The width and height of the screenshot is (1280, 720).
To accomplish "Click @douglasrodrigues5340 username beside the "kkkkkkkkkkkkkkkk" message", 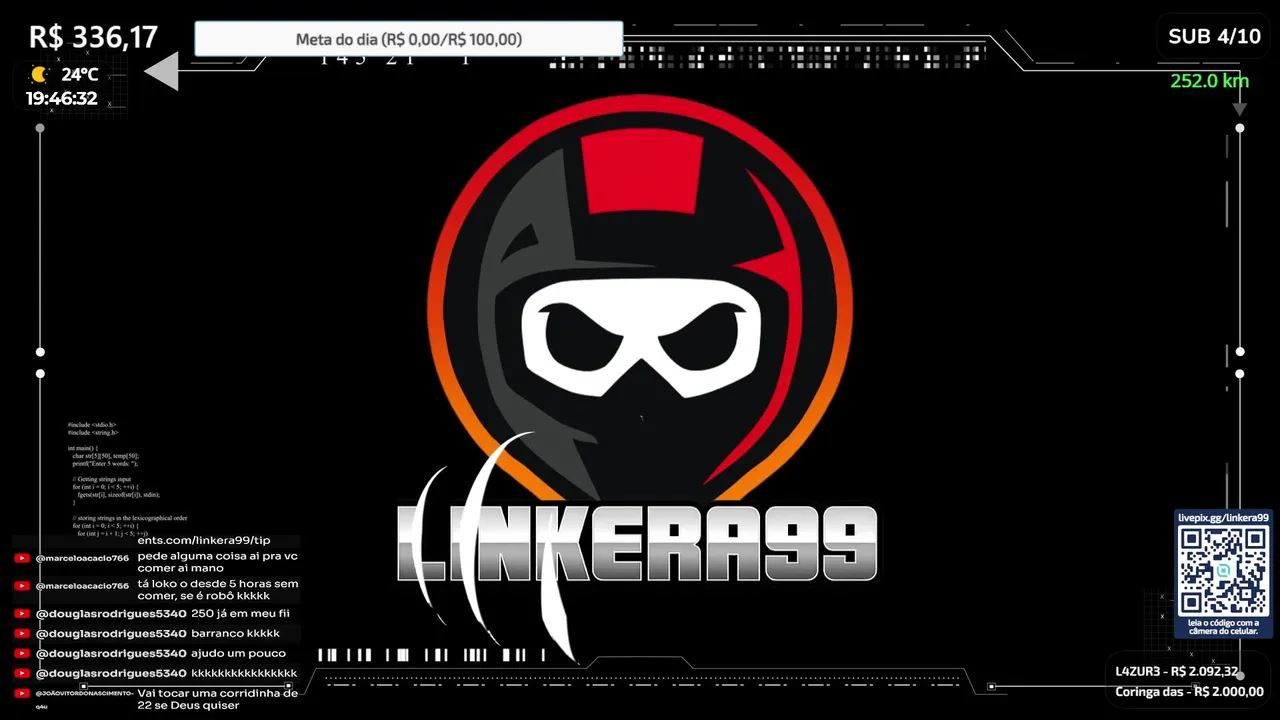I will click(x=111, y=674).
